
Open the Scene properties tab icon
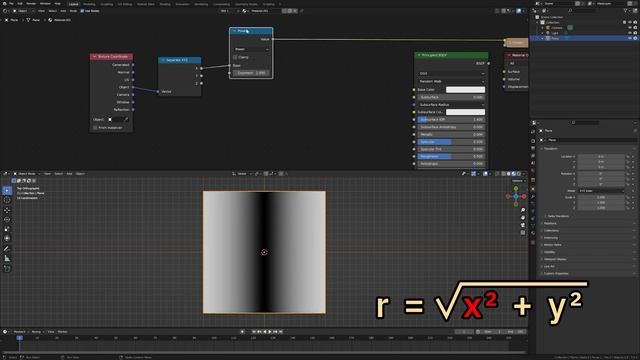[533, 164]
